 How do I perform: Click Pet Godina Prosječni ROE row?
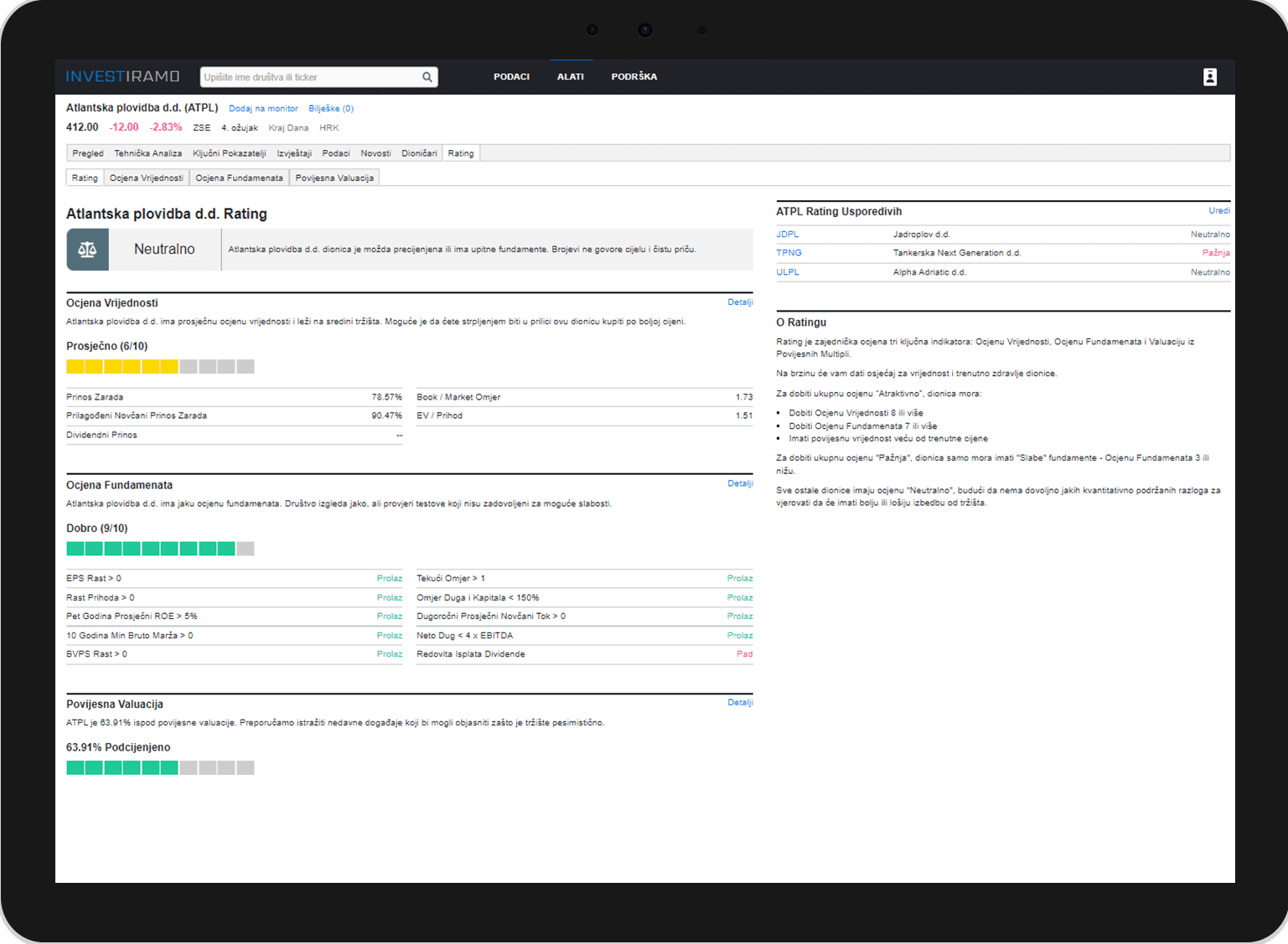click(234, 616)
